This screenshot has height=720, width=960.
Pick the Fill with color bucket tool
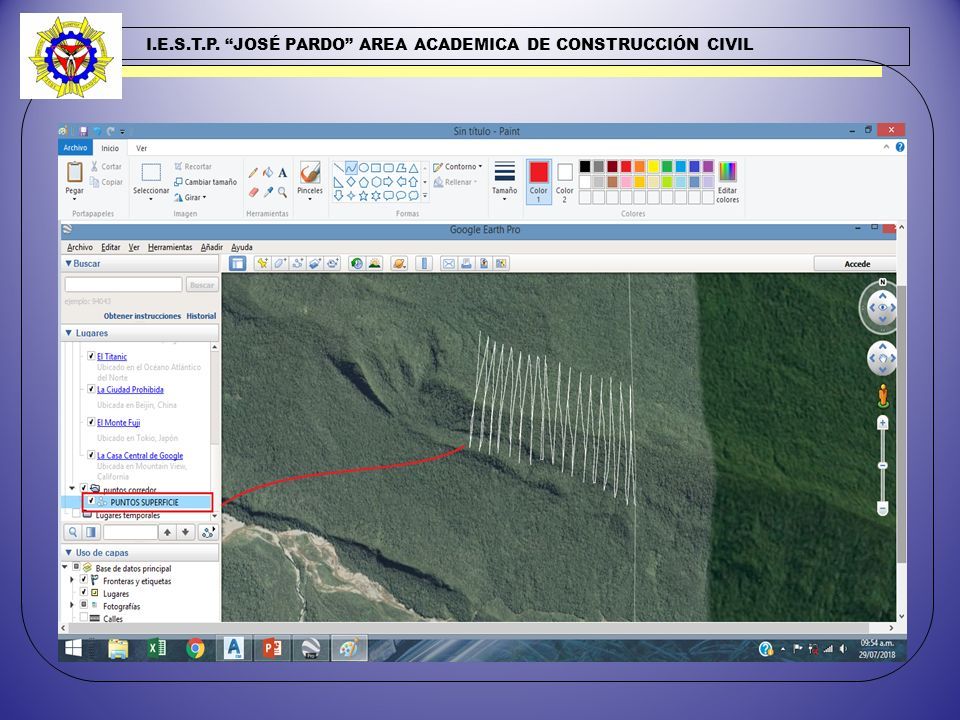[x=268, y=173]
